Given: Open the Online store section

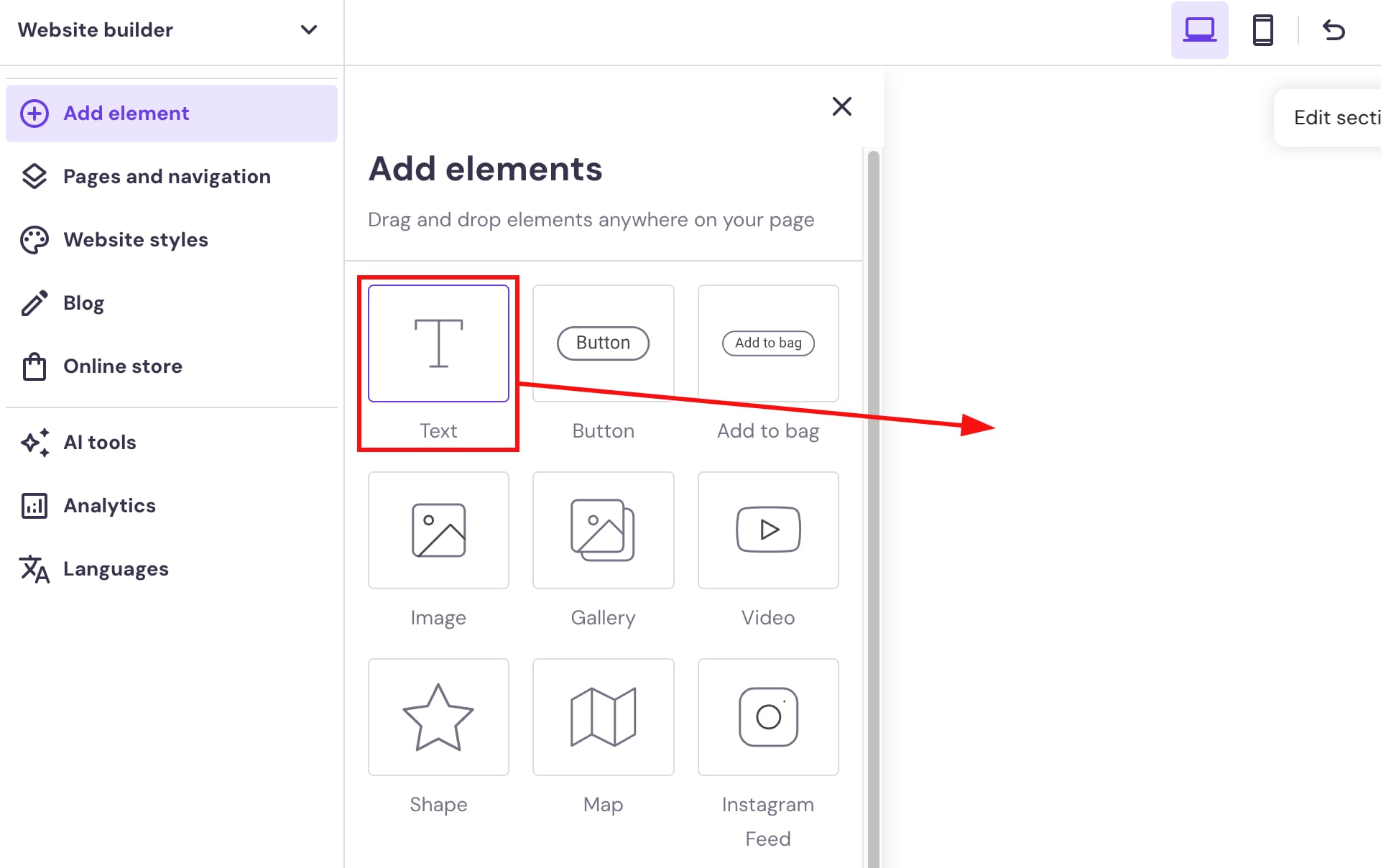Looking at the screenshot, I should pos(122,366).
